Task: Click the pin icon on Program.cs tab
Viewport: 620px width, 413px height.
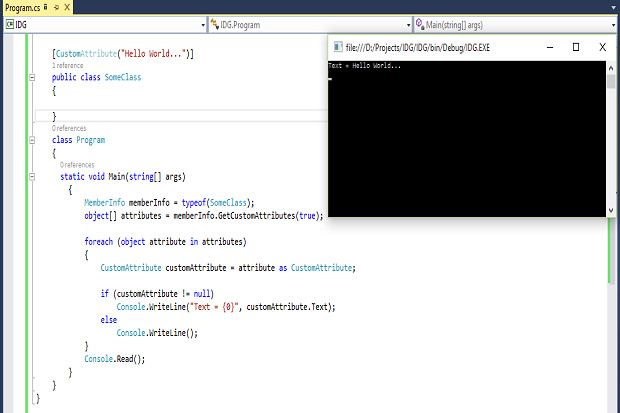Action: (56, 7)
